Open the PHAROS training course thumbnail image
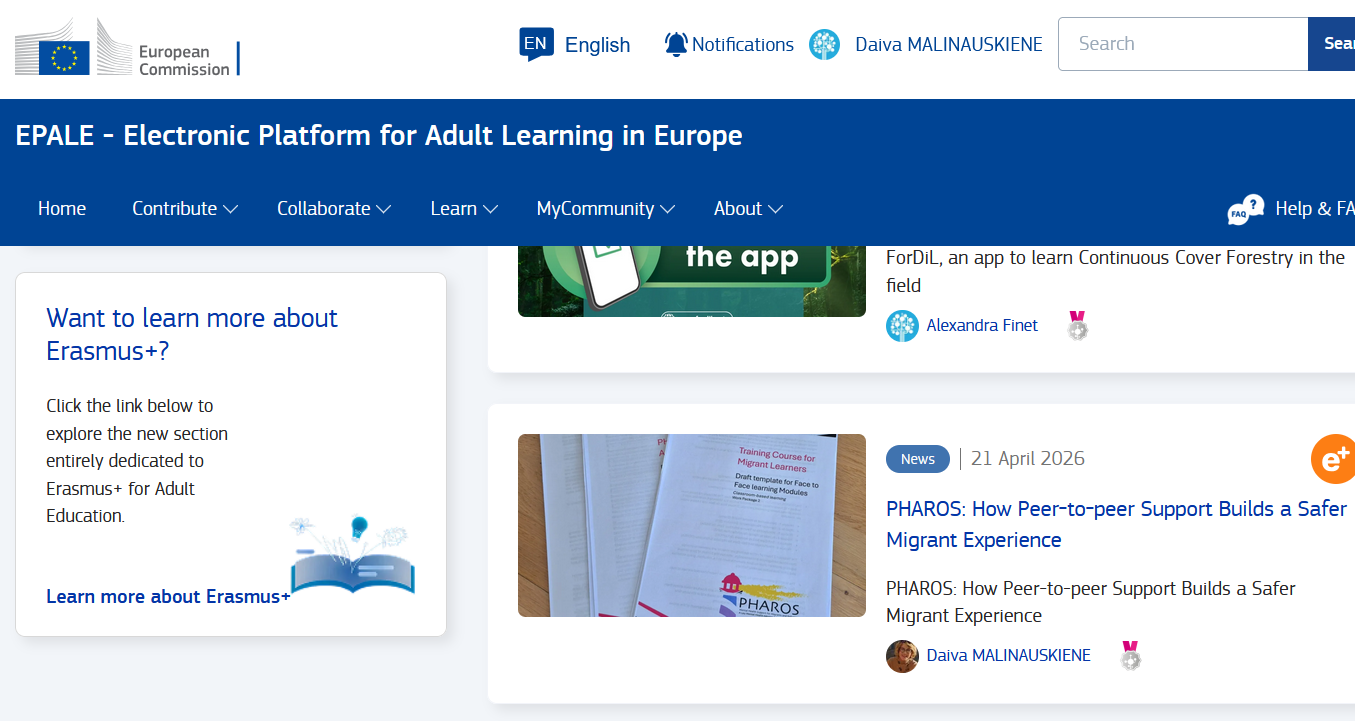1355x721 pixels. coord(692,525)
